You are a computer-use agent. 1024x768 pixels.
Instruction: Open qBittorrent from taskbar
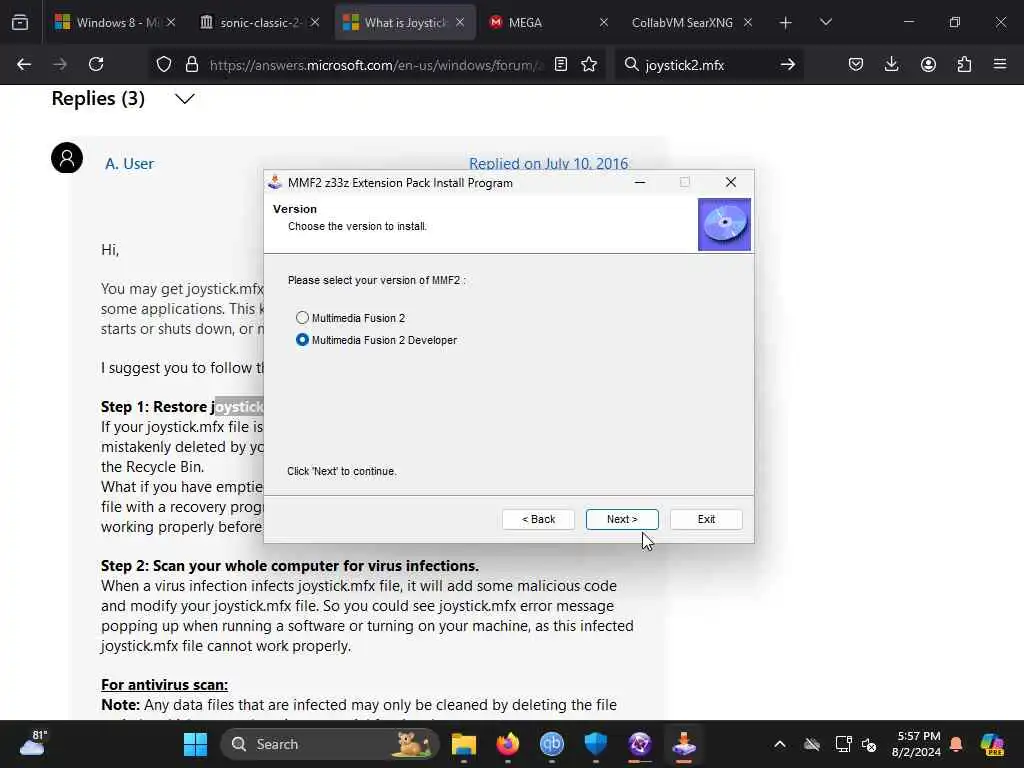tap(552, 744)
